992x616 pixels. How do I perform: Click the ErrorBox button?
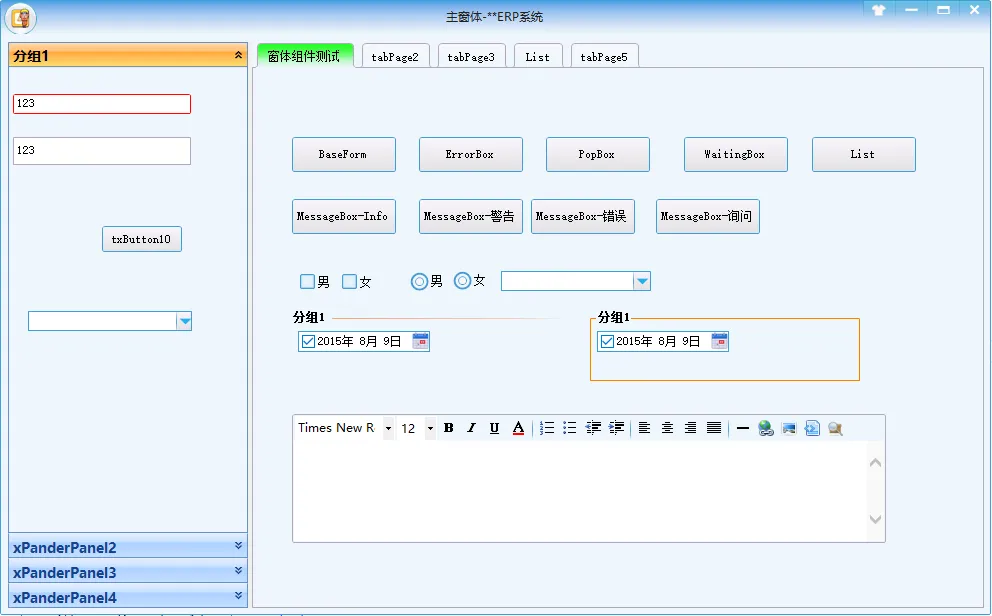(x=470, y=155)
